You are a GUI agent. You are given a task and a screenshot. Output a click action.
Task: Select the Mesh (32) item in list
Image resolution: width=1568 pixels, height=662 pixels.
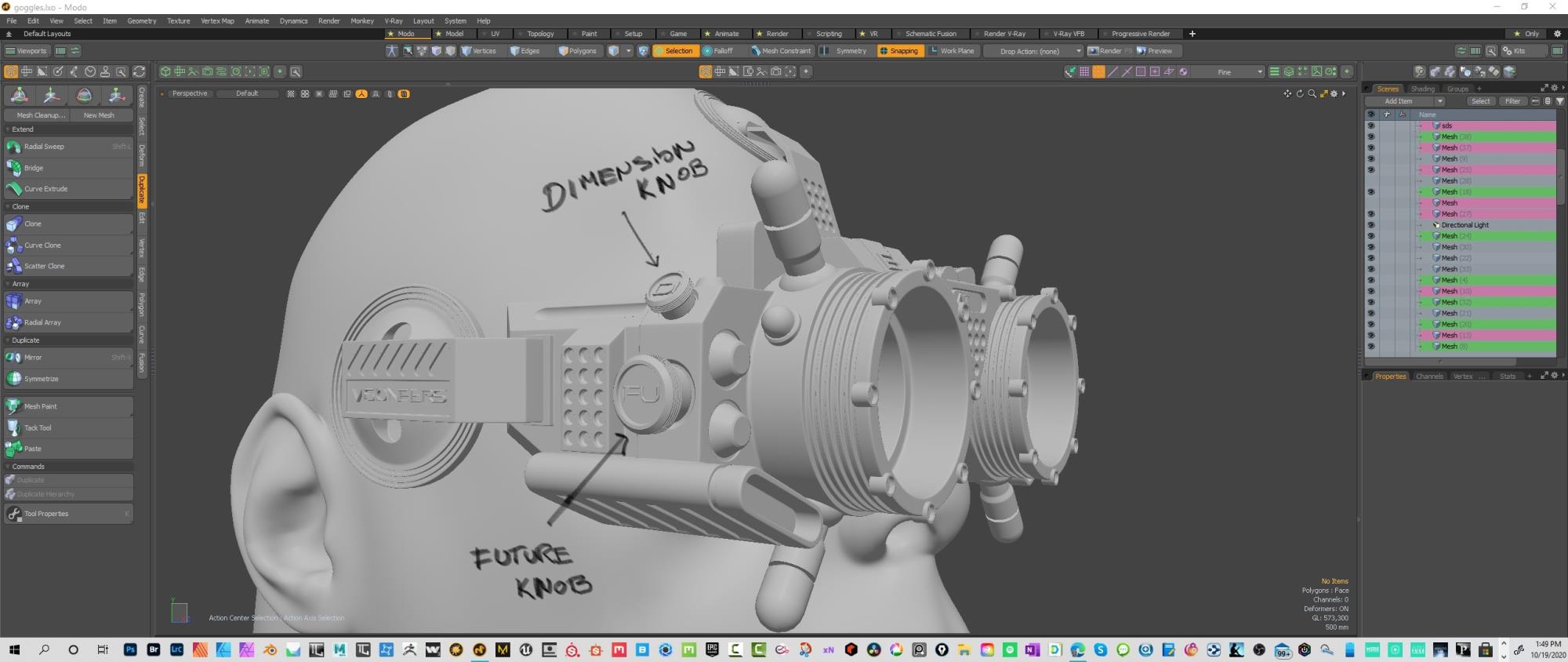(x=1486, y=303)
